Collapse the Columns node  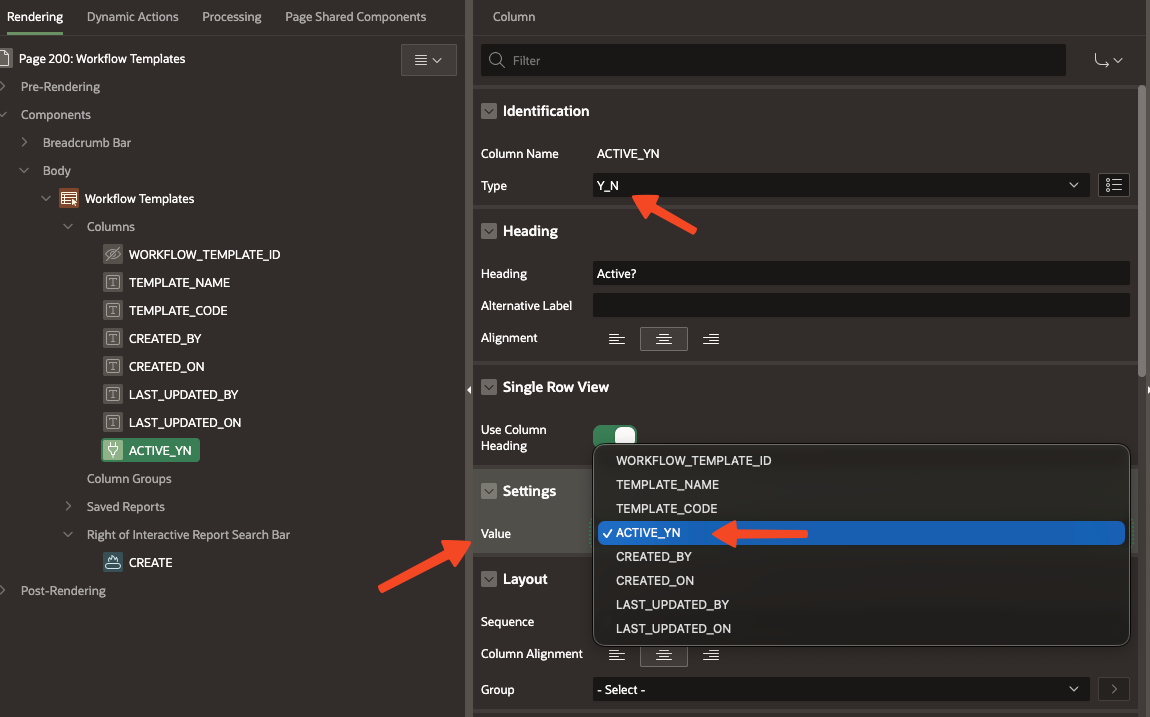click(68, 227)
